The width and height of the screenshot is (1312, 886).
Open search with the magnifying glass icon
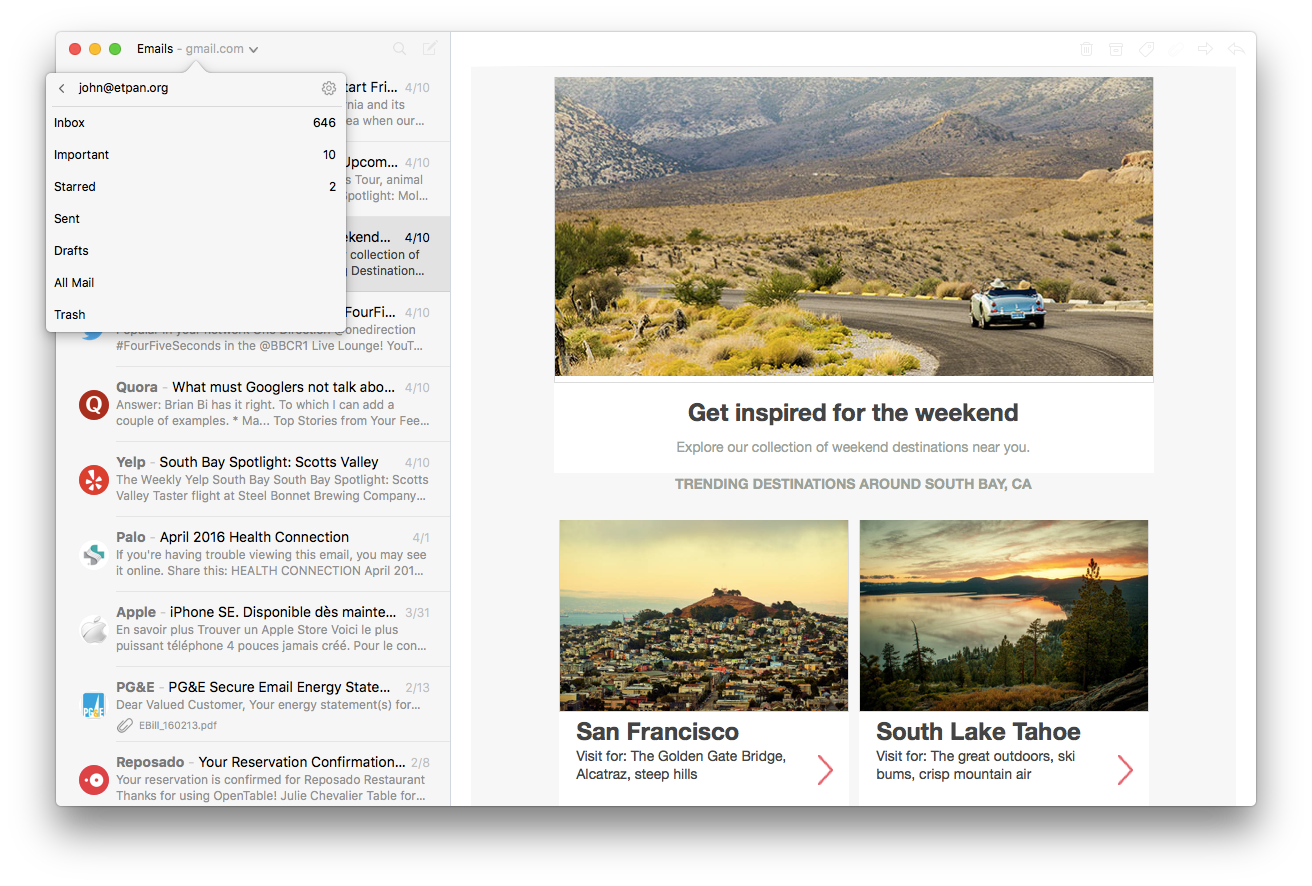click(400, 48)
